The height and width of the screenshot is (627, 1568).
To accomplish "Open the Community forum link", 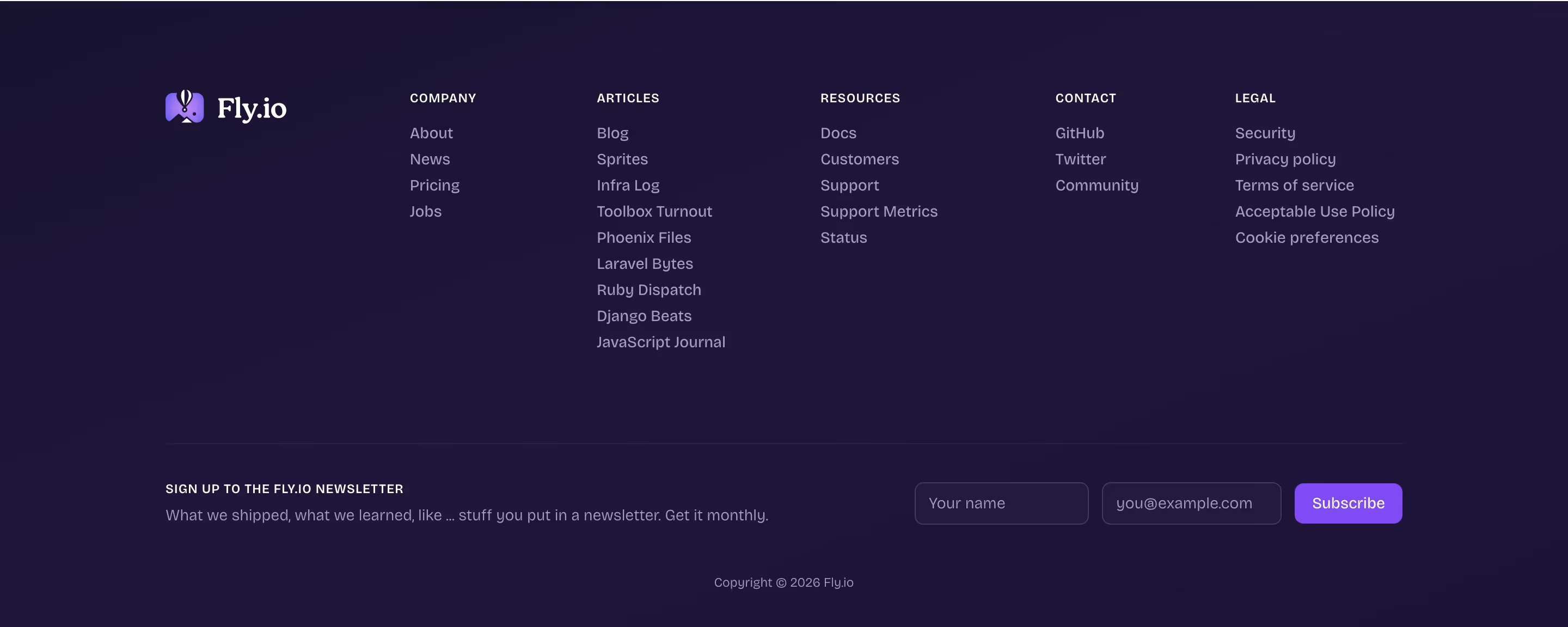I will [x=1097, y=185].
